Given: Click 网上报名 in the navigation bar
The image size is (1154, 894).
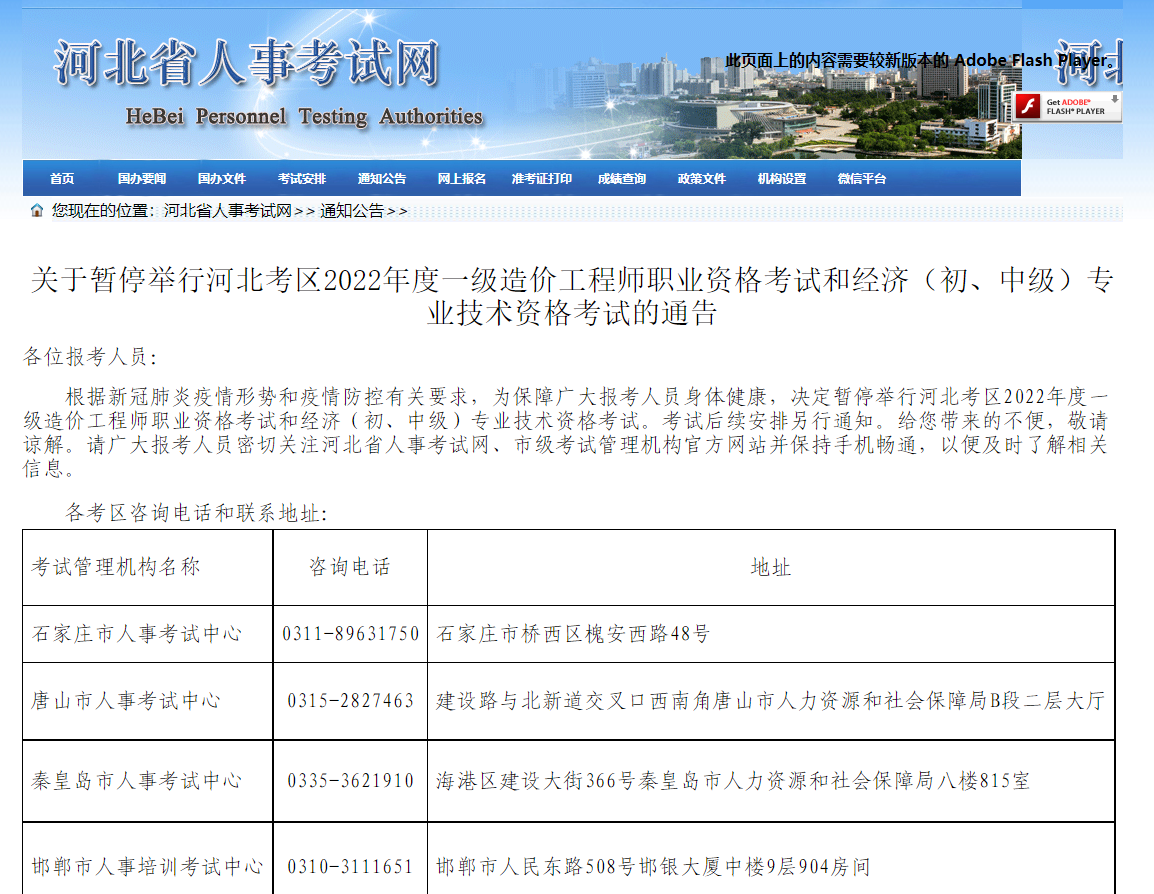Looking at the screenshot, I should coord(462,179).
